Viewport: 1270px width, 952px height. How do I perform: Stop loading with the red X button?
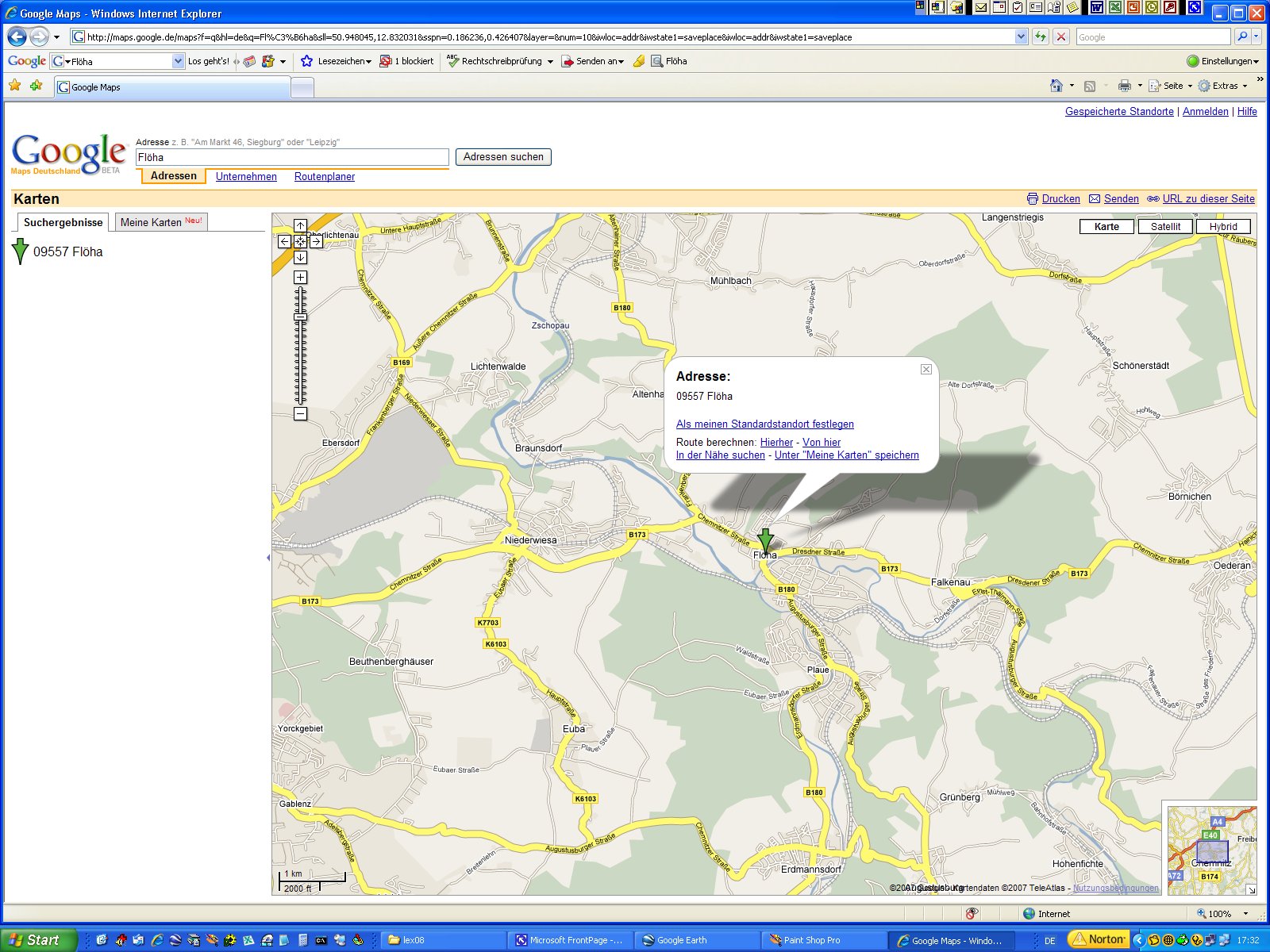click(x=1060, y=36)
